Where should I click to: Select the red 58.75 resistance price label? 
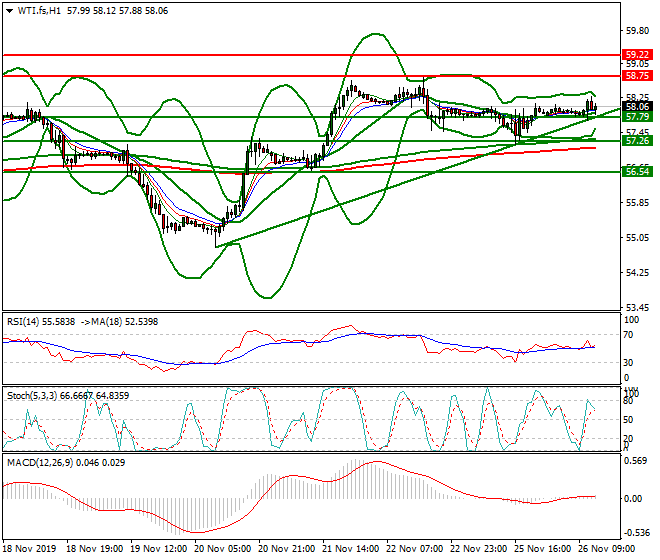[636, 76]
